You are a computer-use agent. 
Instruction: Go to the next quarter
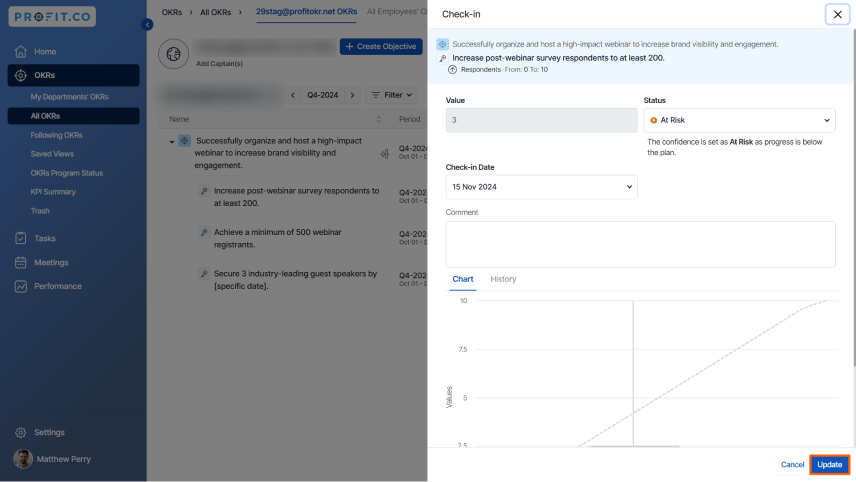coord(352,95)
